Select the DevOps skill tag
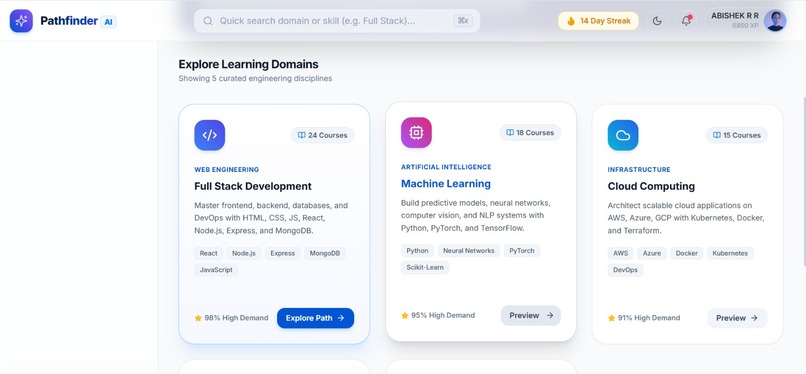This screenshot has width=806, height=374. point(625,270)
